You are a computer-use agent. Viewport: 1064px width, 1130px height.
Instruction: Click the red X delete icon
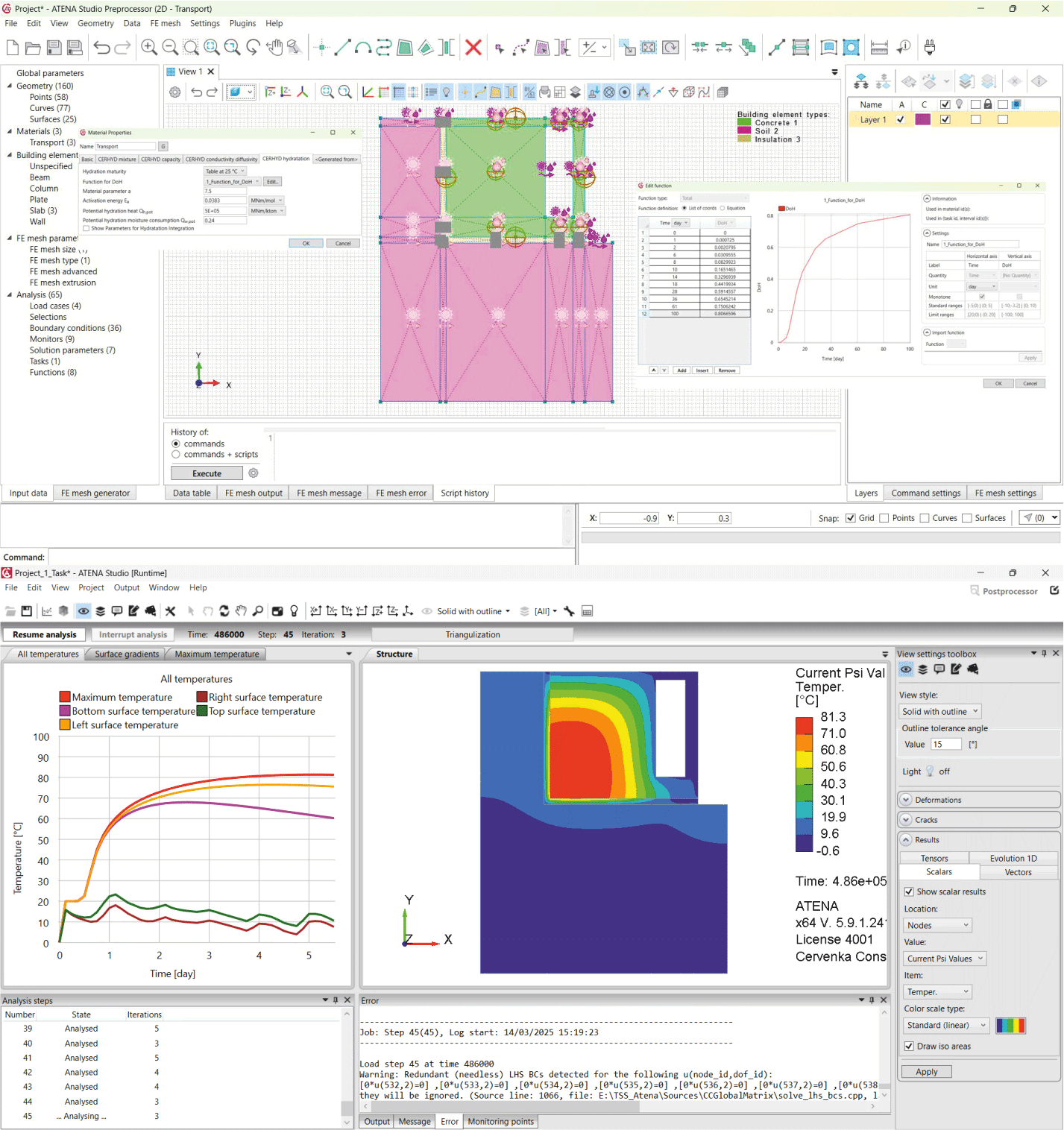pyautogui.click(x=473, y=48)
